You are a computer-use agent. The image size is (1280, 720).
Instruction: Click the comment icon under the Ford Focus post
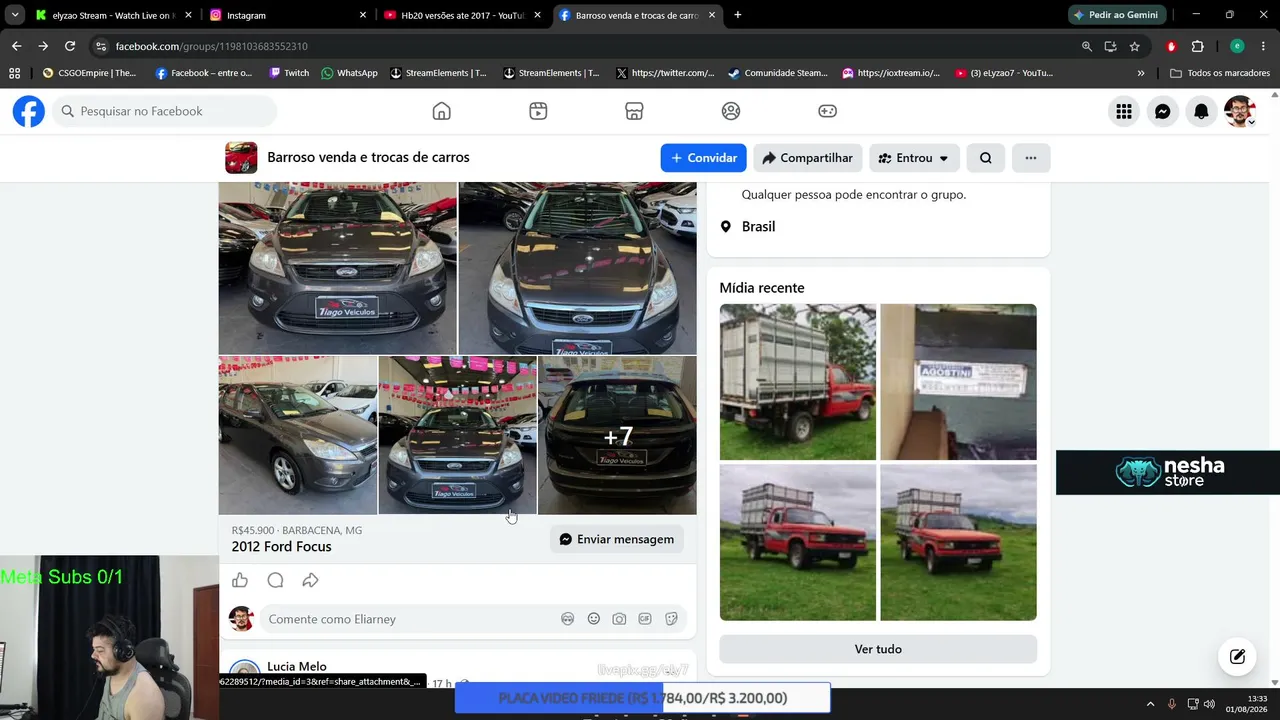275,580
